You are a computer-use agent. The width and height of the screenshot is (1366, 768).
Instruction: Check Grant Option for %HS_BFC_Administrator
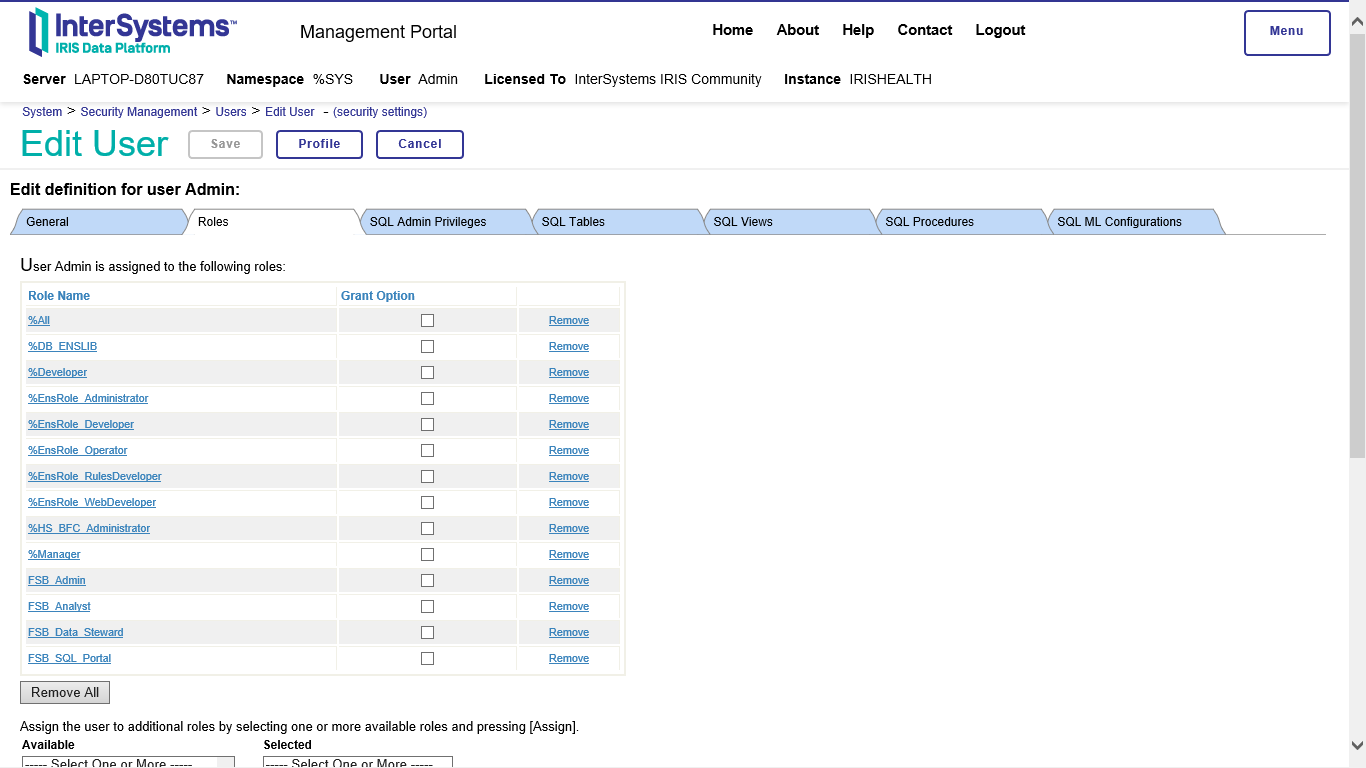(427, 528)
